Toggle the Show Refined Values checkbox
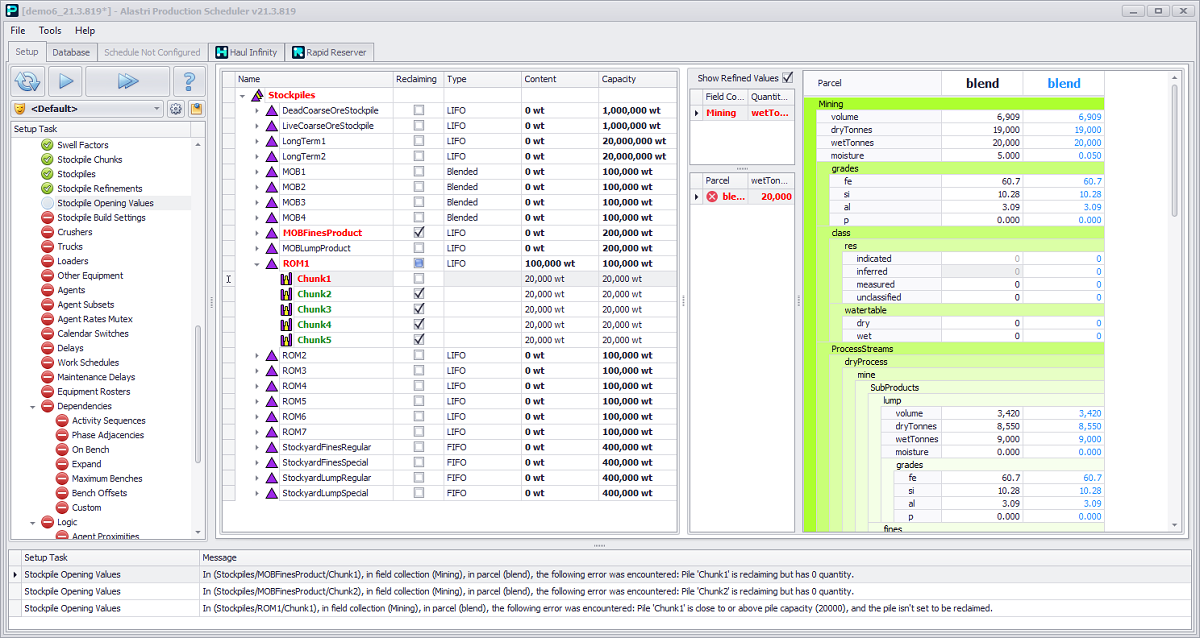1200x638 pixels. (x=787, y=78)
